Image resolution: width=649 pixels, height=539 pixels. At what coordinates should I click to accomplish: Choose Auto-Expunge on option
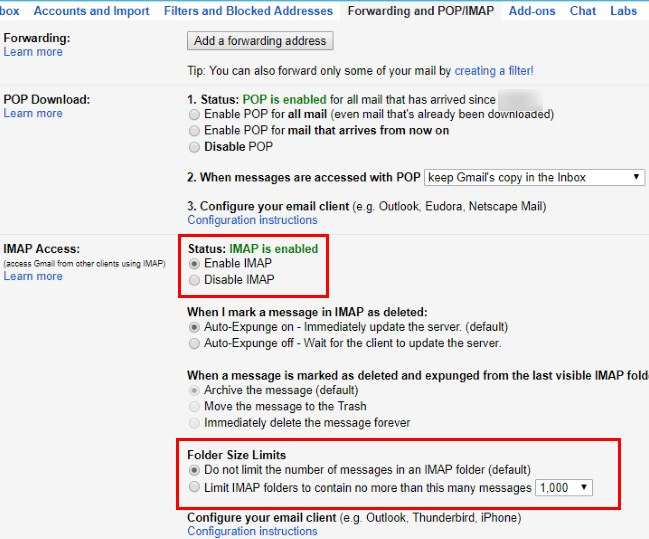click(x=194, y=327)
